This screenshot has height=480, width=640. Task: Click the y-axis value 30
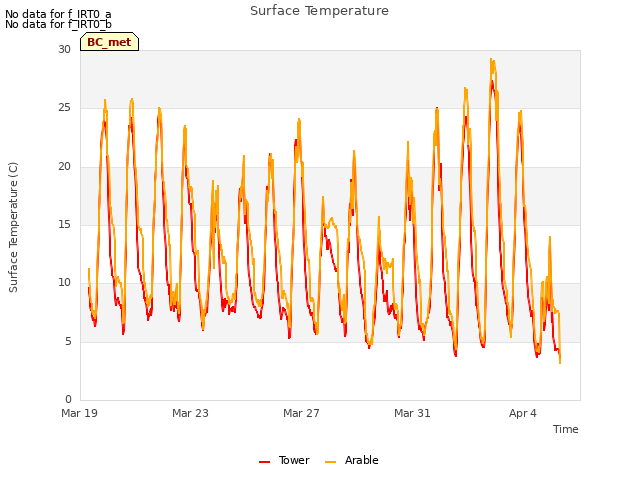[64, 49]
